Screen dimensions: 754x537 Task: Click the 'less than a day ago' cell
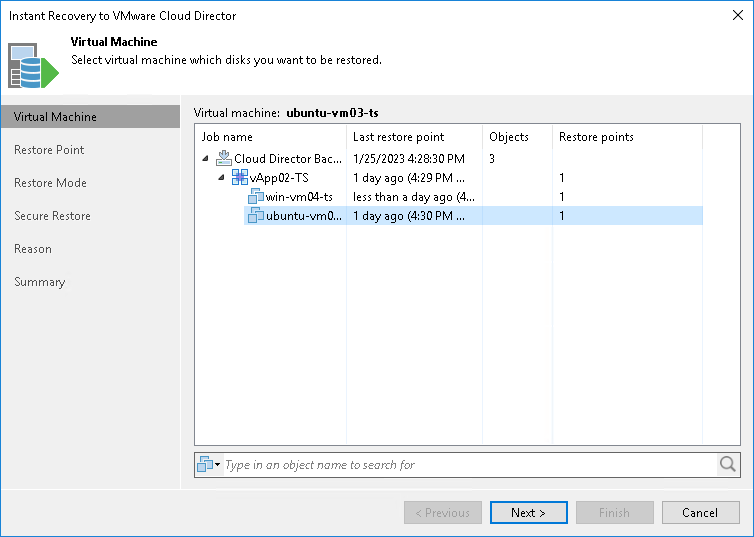point(414,197)
